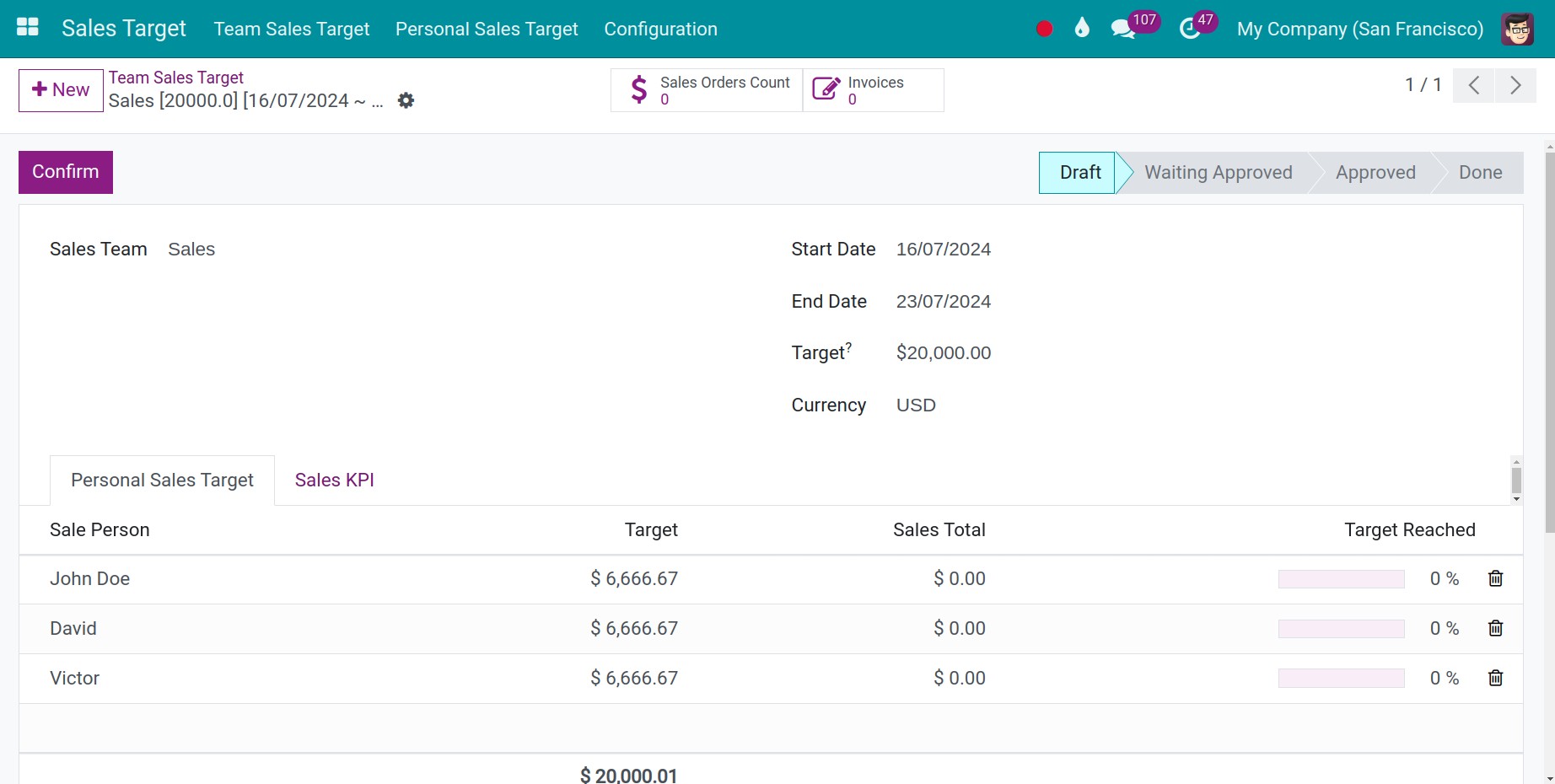Open Configuration menu

(660, 29)
